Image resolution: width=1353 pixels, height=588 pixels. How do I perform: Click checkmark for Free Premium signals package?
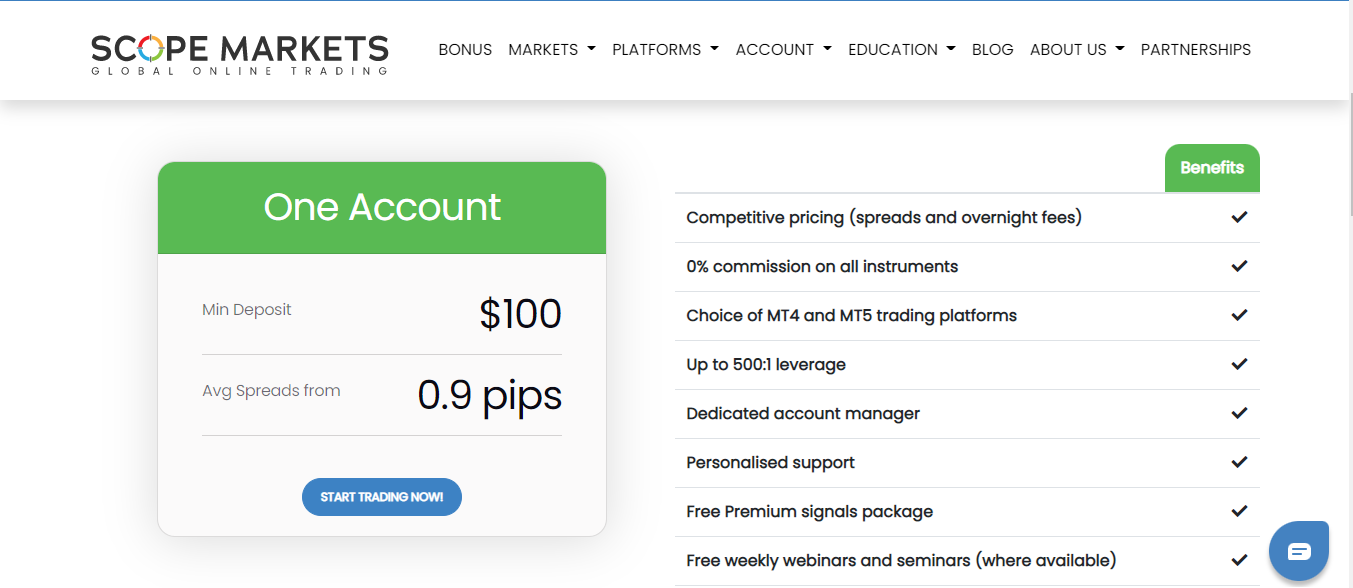coord(1239,511)
